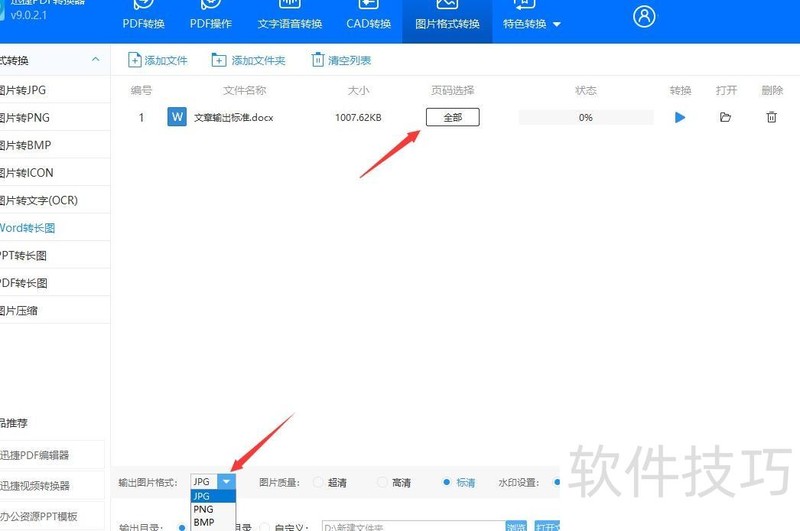Select 图片转ICON in the sidebar
Image resolution: width=800 pixels, height=531 pixels.
(55, 173)
